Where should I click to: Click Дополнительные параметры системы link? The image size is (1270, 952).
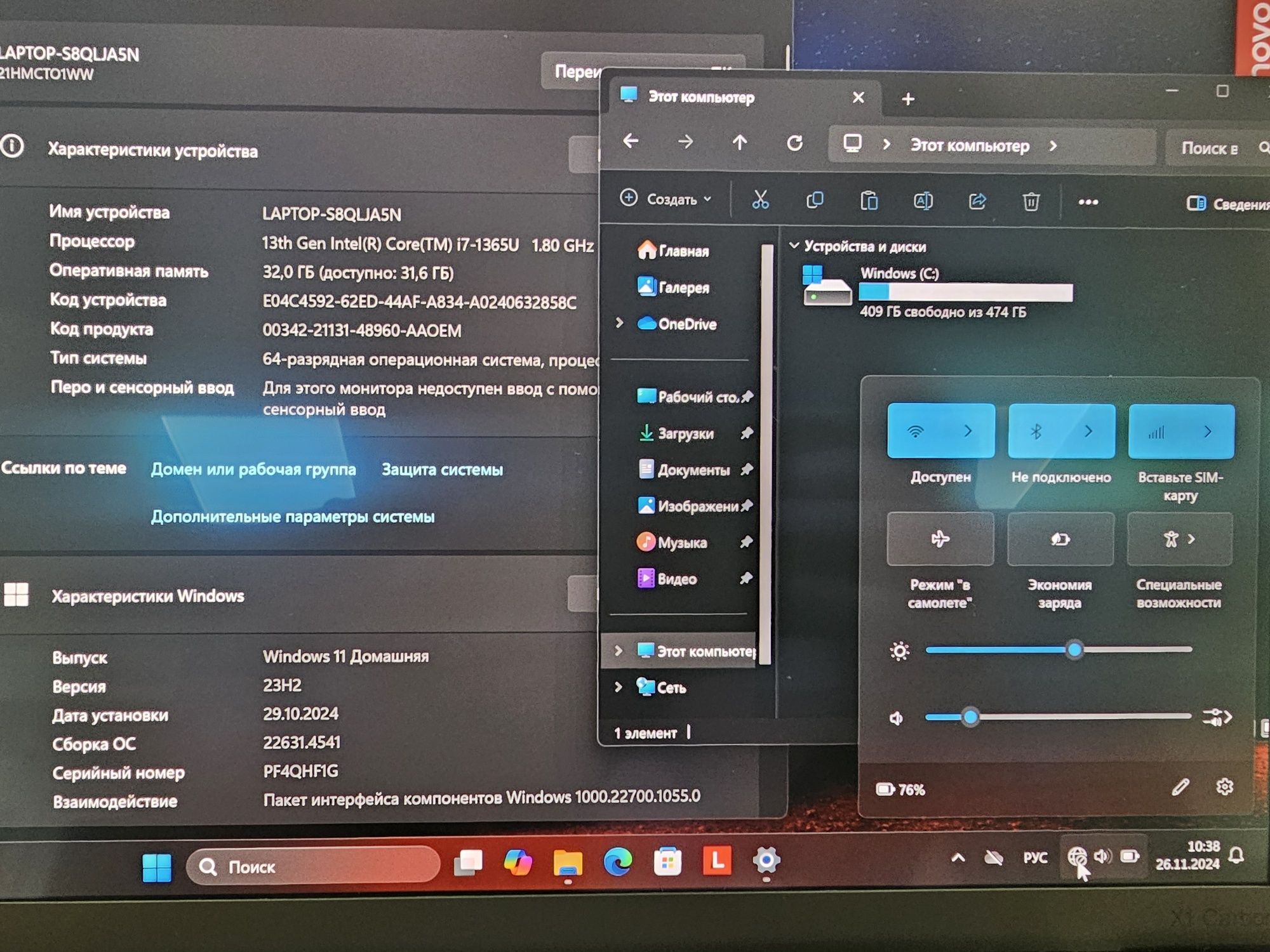293,517
